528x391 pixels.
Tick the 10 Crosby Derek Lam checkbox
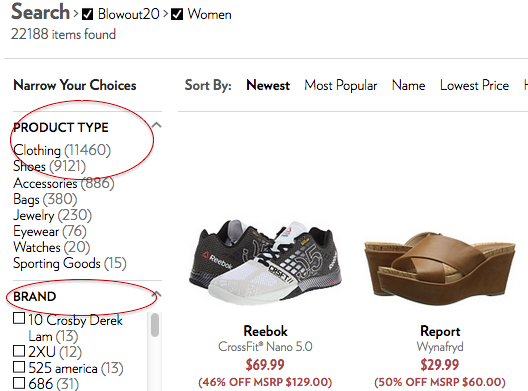(19, 318)
